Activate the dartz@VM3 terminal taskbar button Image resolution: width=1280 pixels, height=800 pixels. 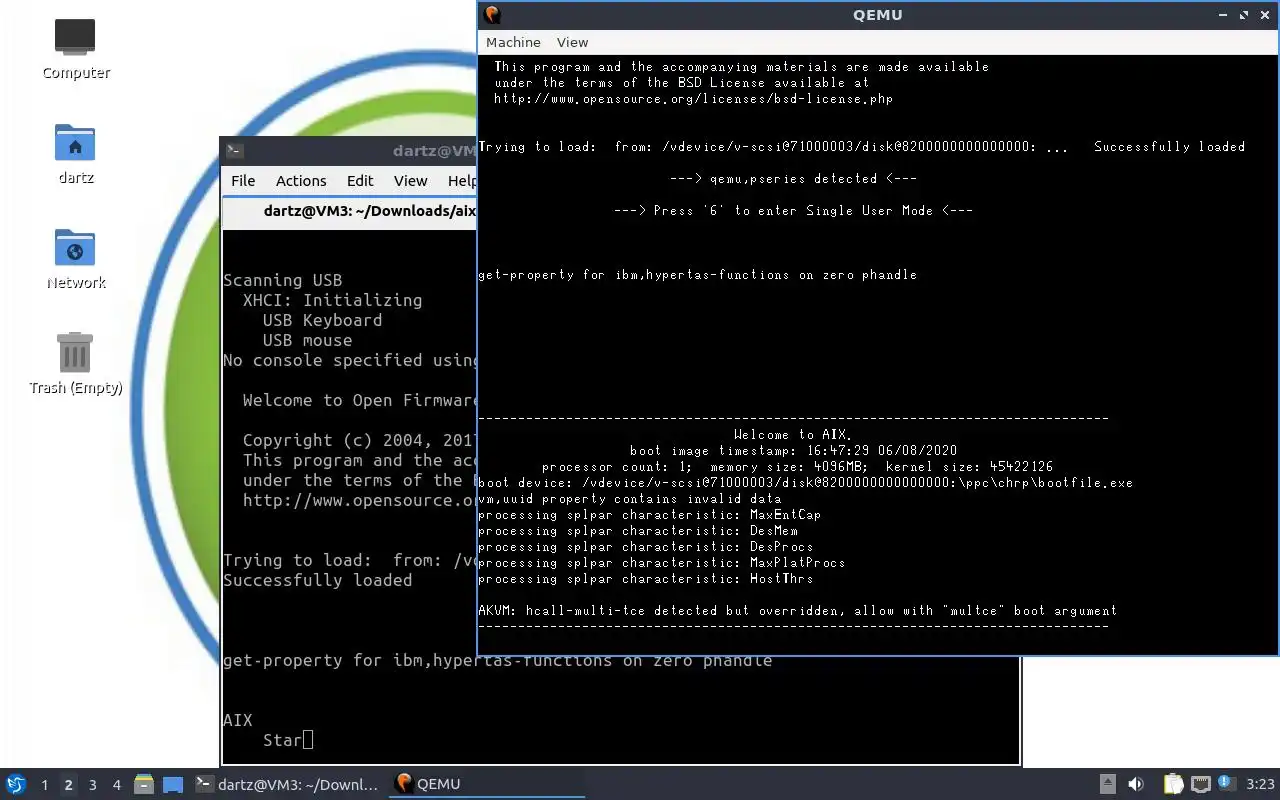pyautogui.click(x=288, y=784)
